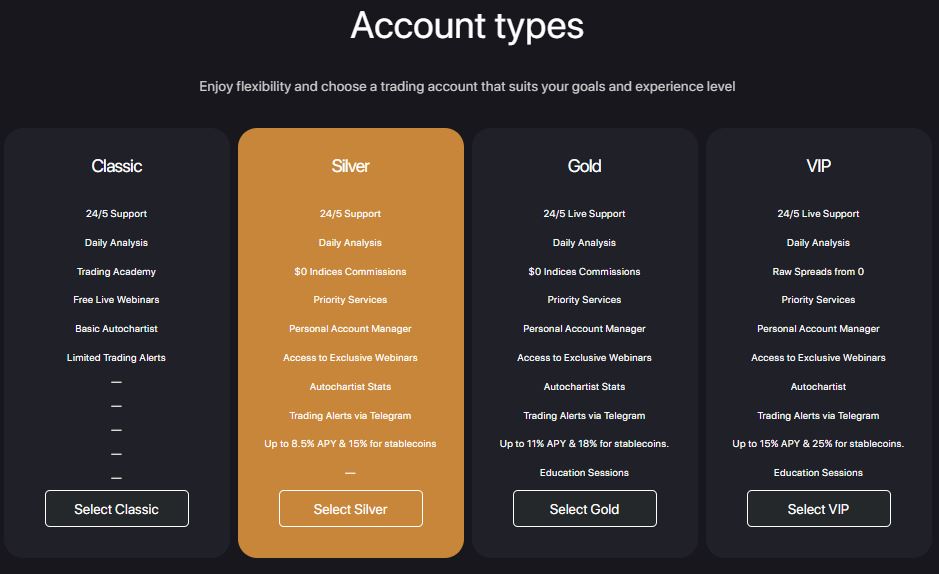
Task: Select Basic Autochartist feature text
Action: tap(116, 329)
